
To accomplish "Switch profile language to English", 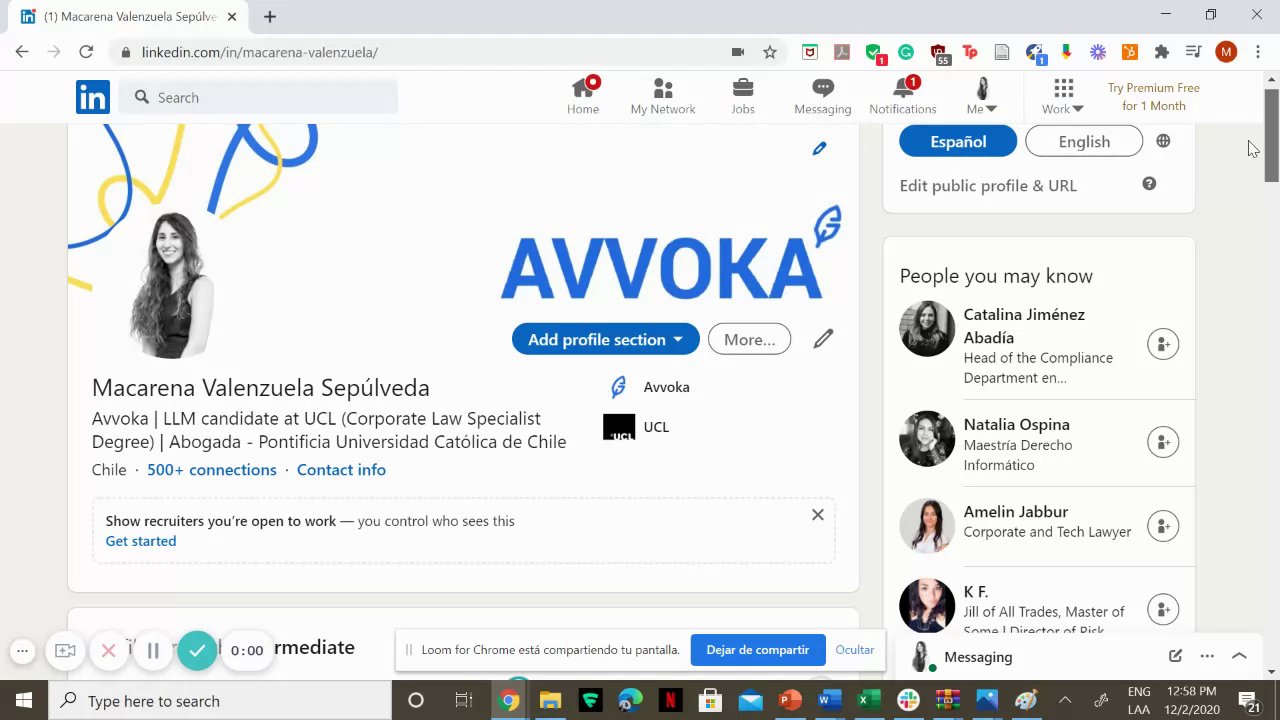I will [x=1084, y=141].
